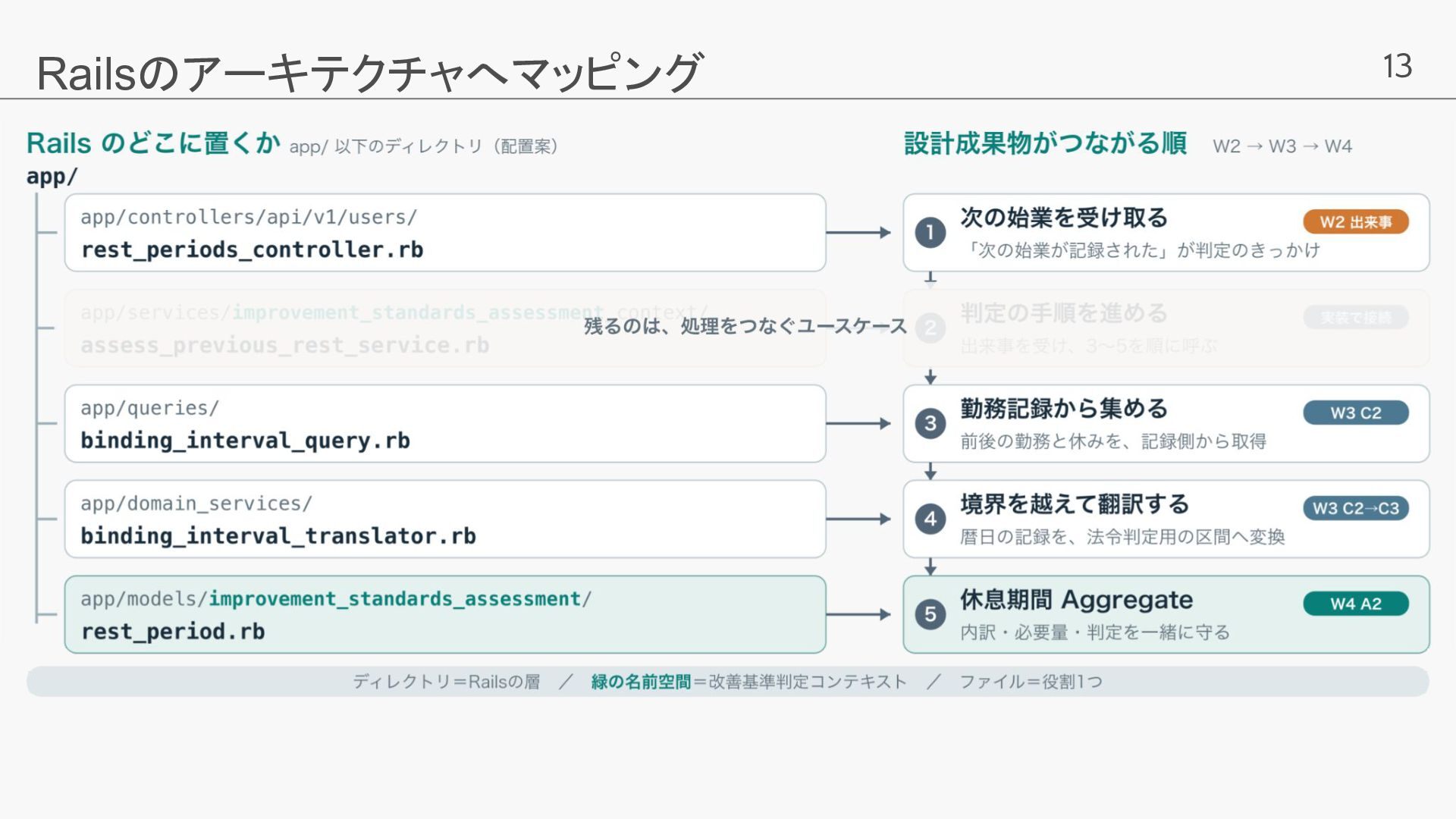This screenshot has height=819, width=1456.
Task: Click the 休息期間 Aggregate card title
Action: click(1076, 600)
